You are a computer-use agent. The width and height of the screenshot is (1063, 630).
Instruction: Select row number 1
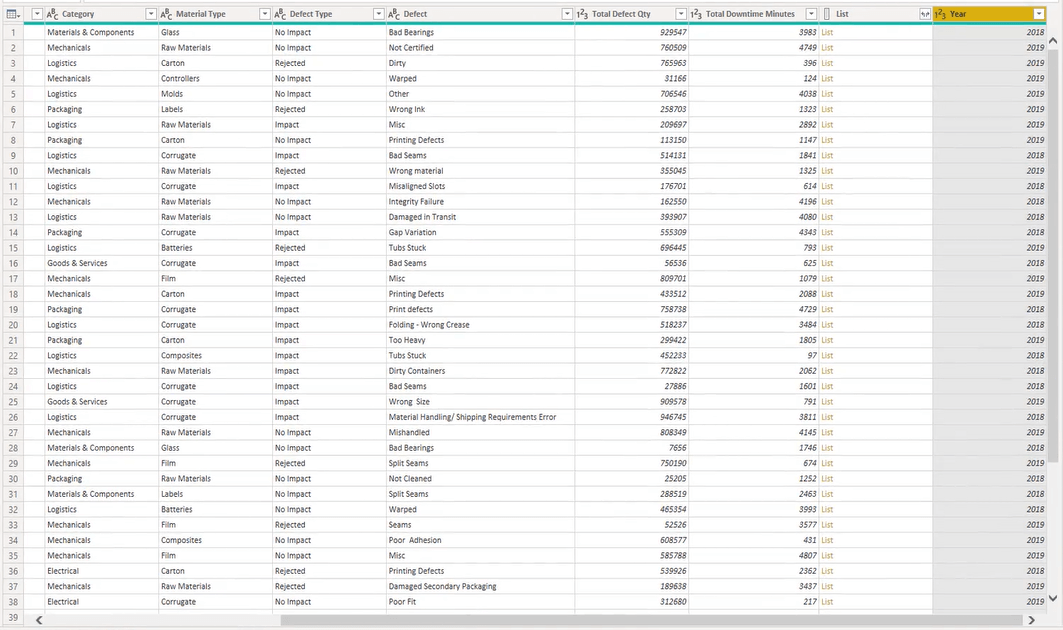coord(13,32)
